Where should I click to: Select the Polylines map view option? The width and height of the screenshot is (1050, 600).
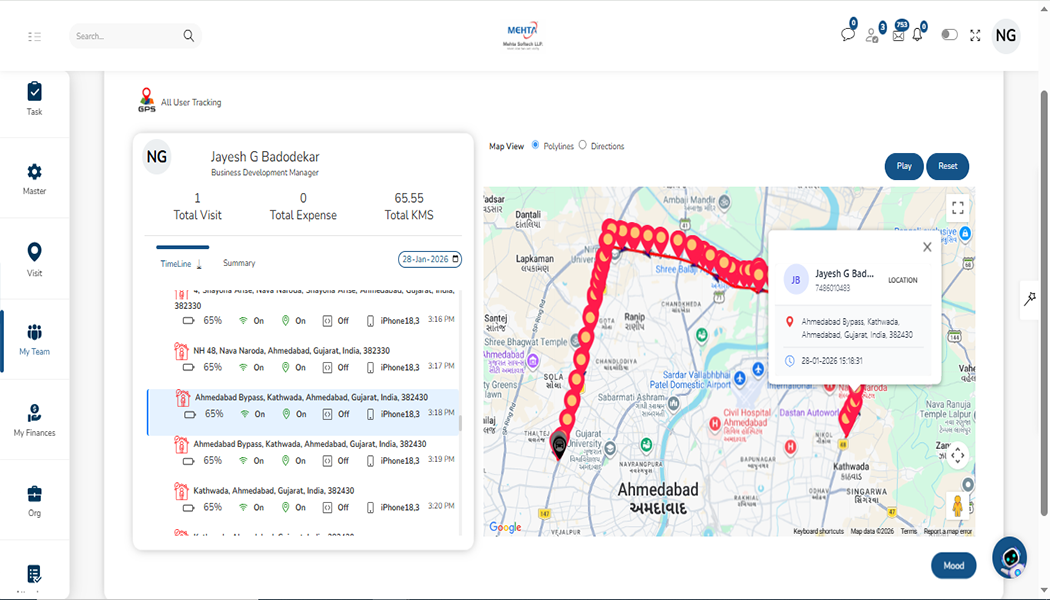pos(536,146)
